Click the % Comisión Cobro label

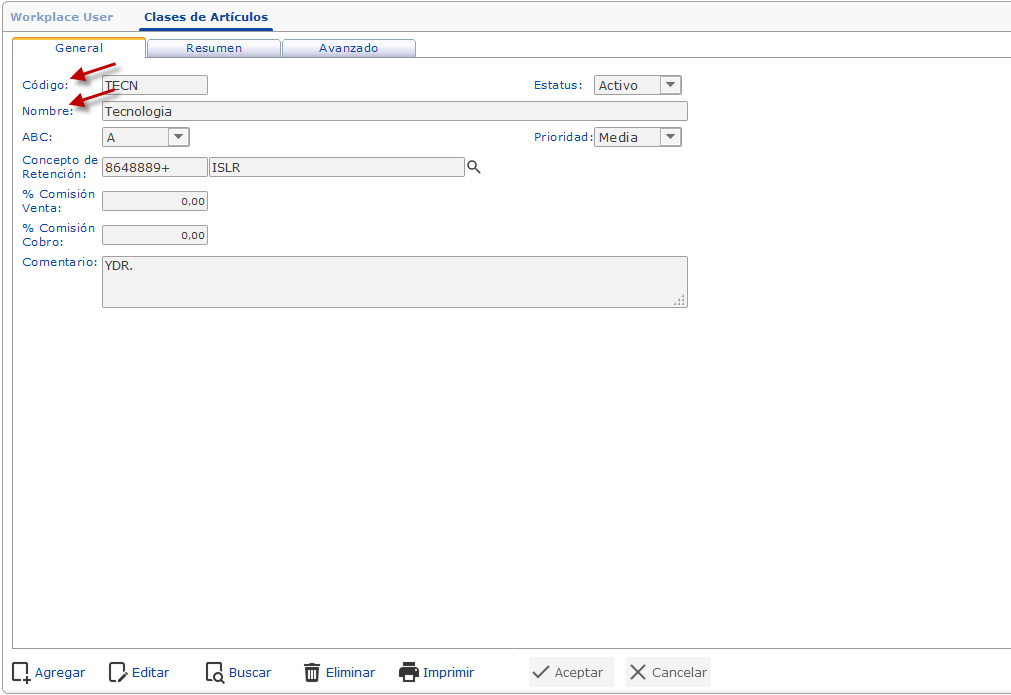coord(59,235)
